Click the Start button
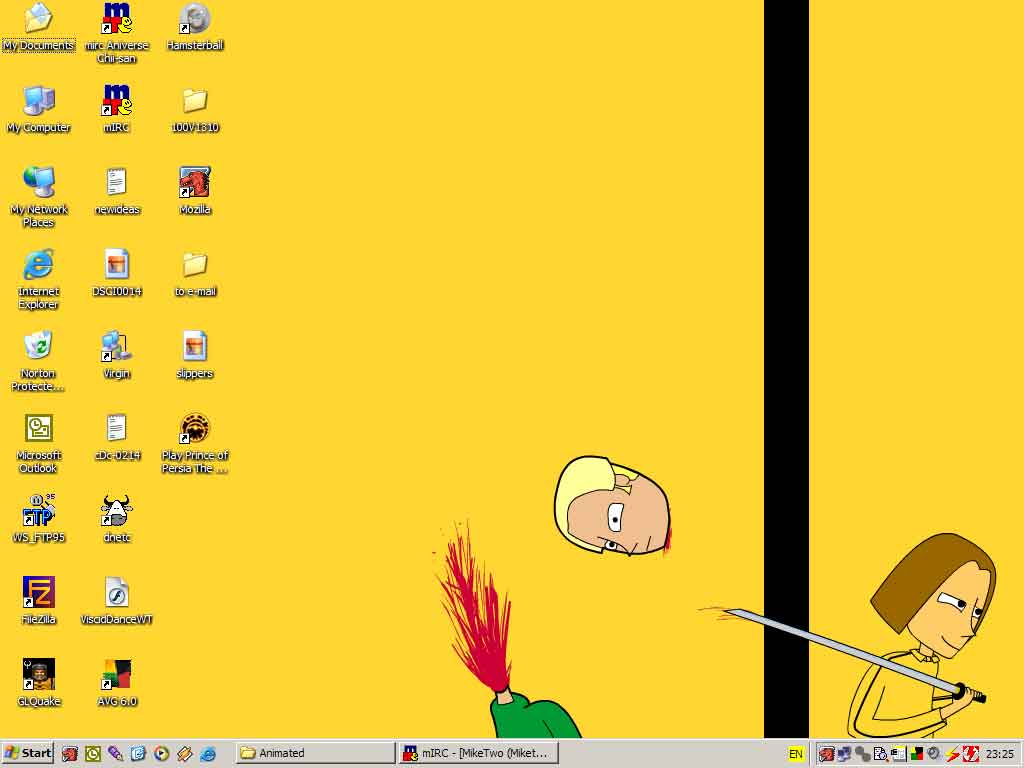Screen dimensions: 1024x768 point(28,753)
